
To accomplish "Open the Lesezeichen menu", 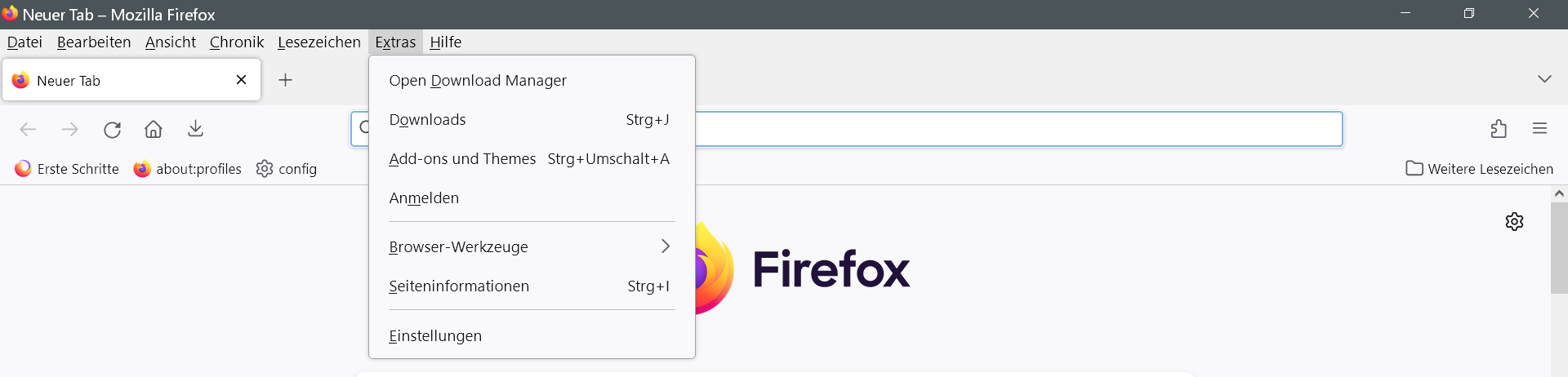I will pos(318,42).
